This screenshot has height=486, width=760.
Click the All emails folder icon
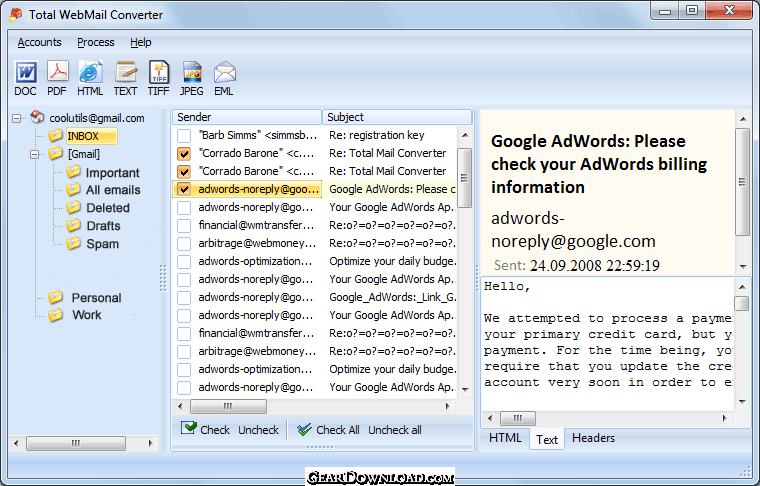73,189
